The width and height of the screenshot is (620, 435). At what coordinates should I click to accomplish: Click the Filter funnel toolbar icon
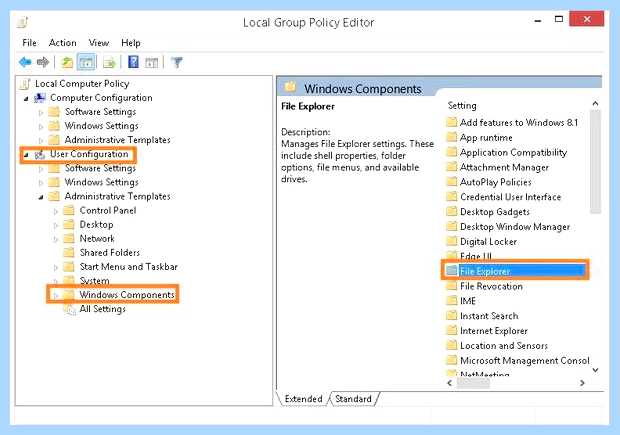(177, 62)
